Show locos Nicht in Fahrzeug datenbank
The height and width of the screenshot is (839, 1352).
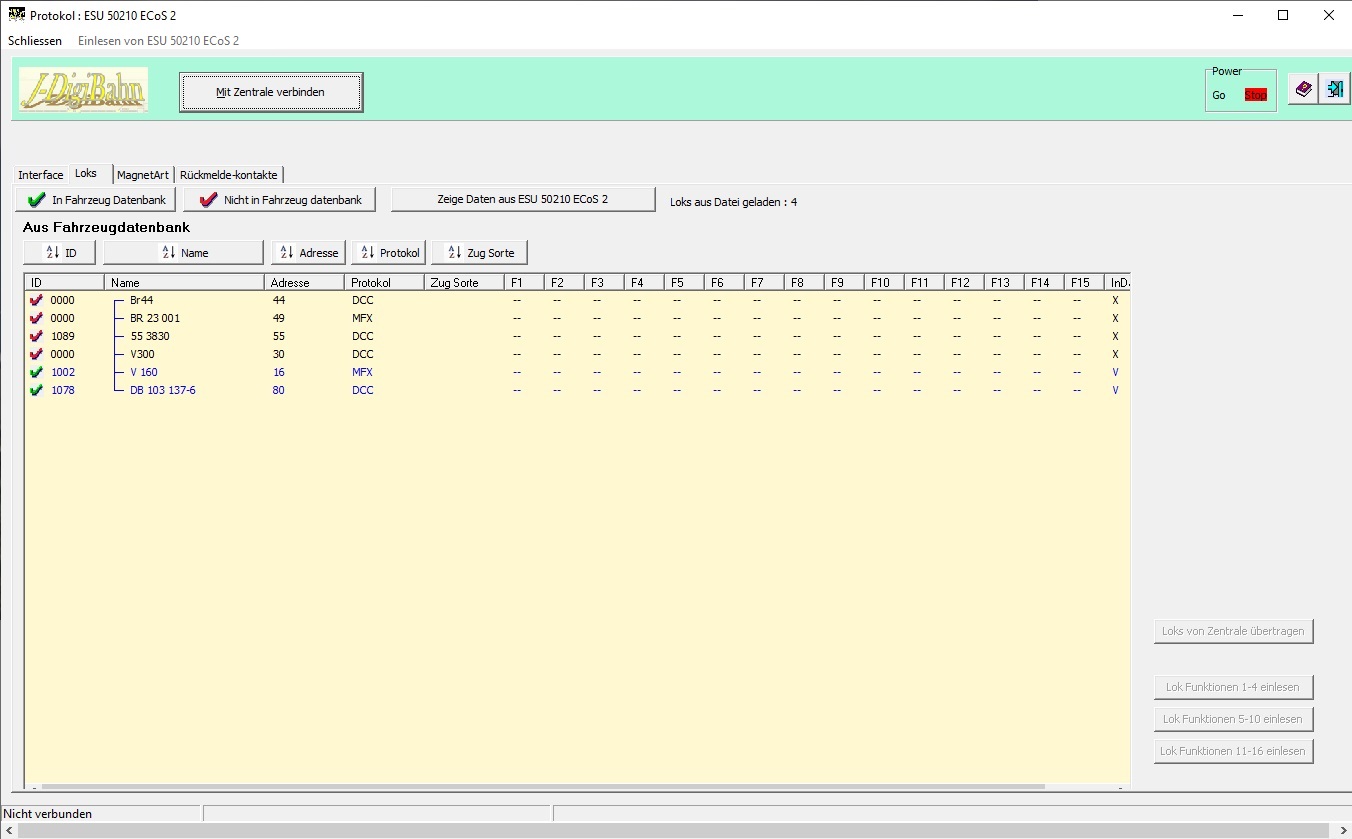tap(281, 200)
